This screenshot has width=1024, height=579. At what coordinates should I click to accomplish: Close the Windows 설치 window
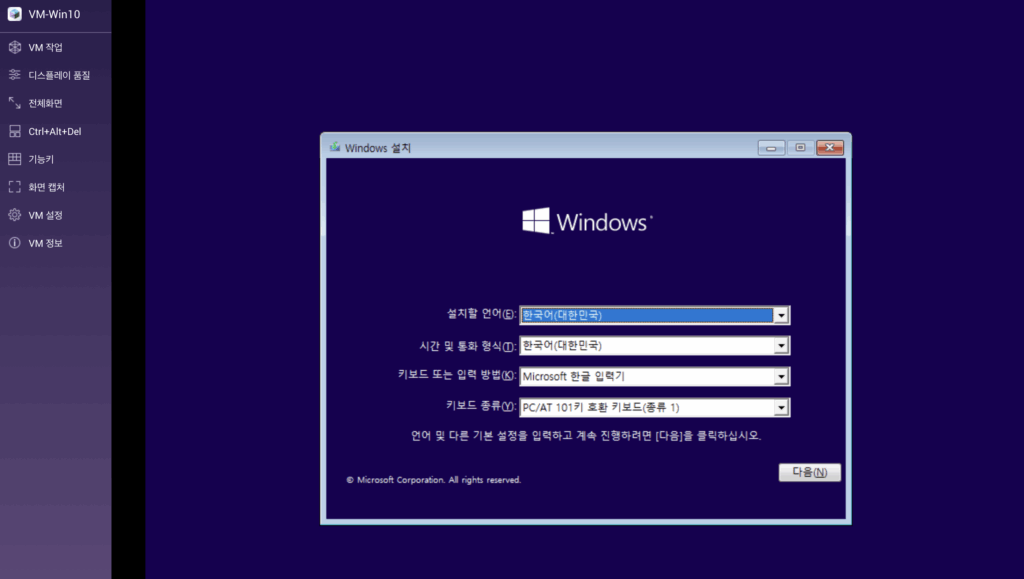click(x=829, y=148)
